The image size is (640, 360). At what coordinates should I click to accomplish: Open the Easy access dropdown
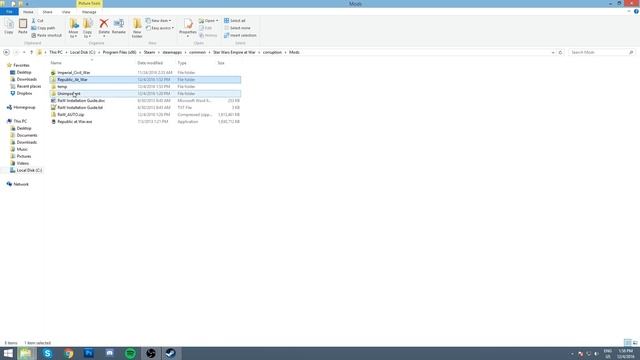(160, 28)
